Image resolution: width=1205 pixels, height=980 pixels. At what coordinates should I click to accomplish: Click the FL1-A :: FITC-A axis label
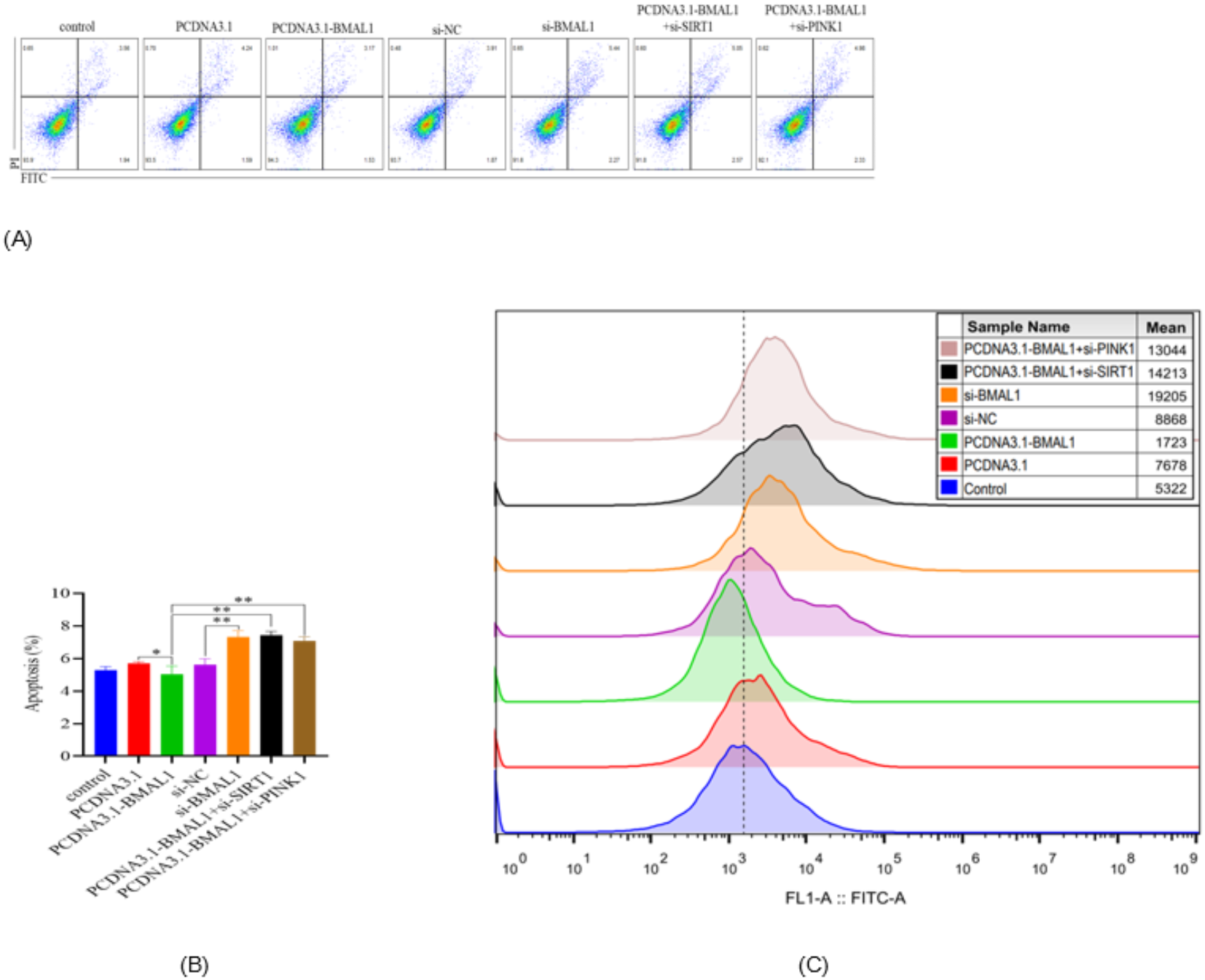click(844, 898)
